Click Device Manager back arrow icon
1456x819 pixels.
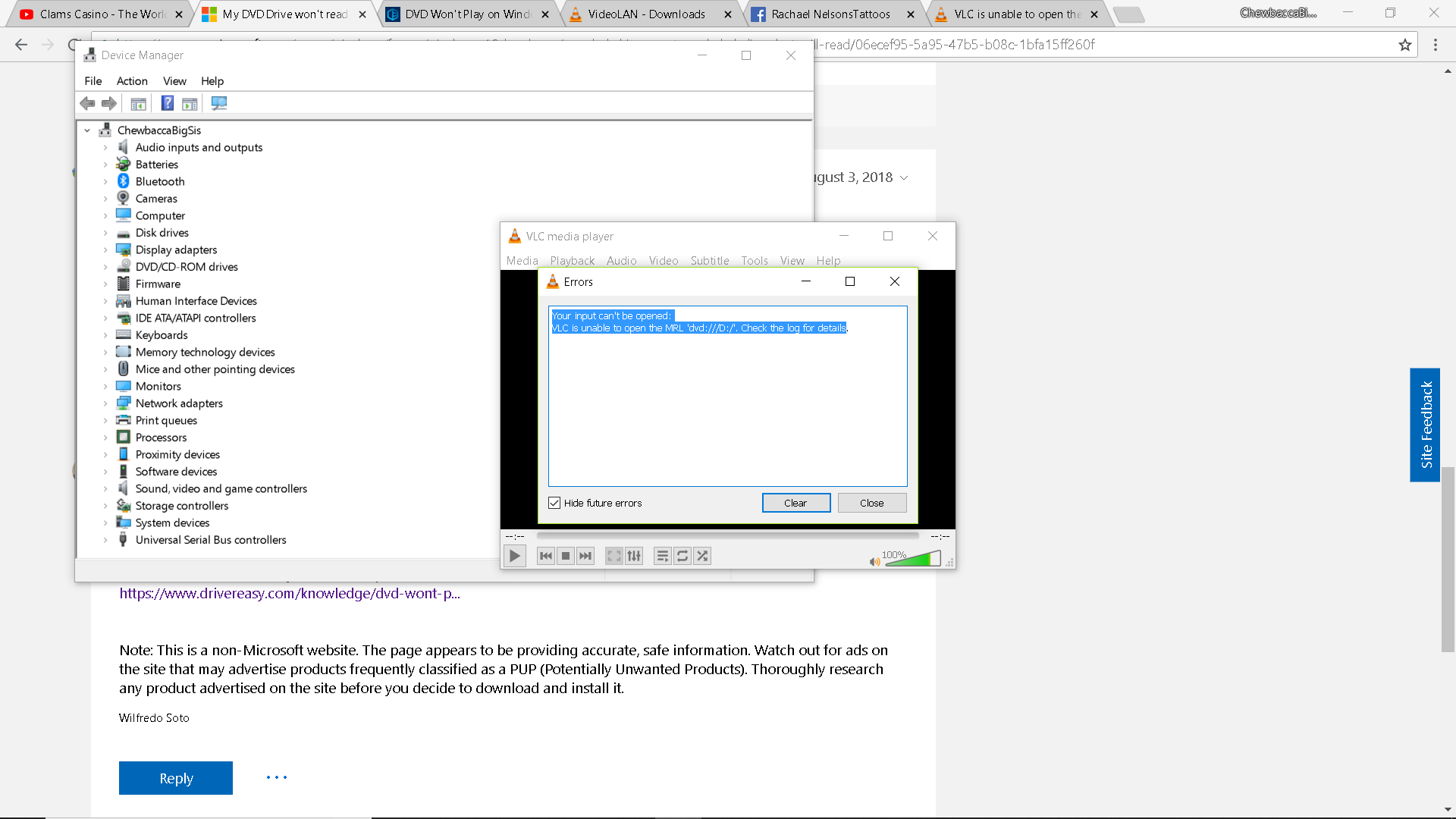[x=88, y=103]
